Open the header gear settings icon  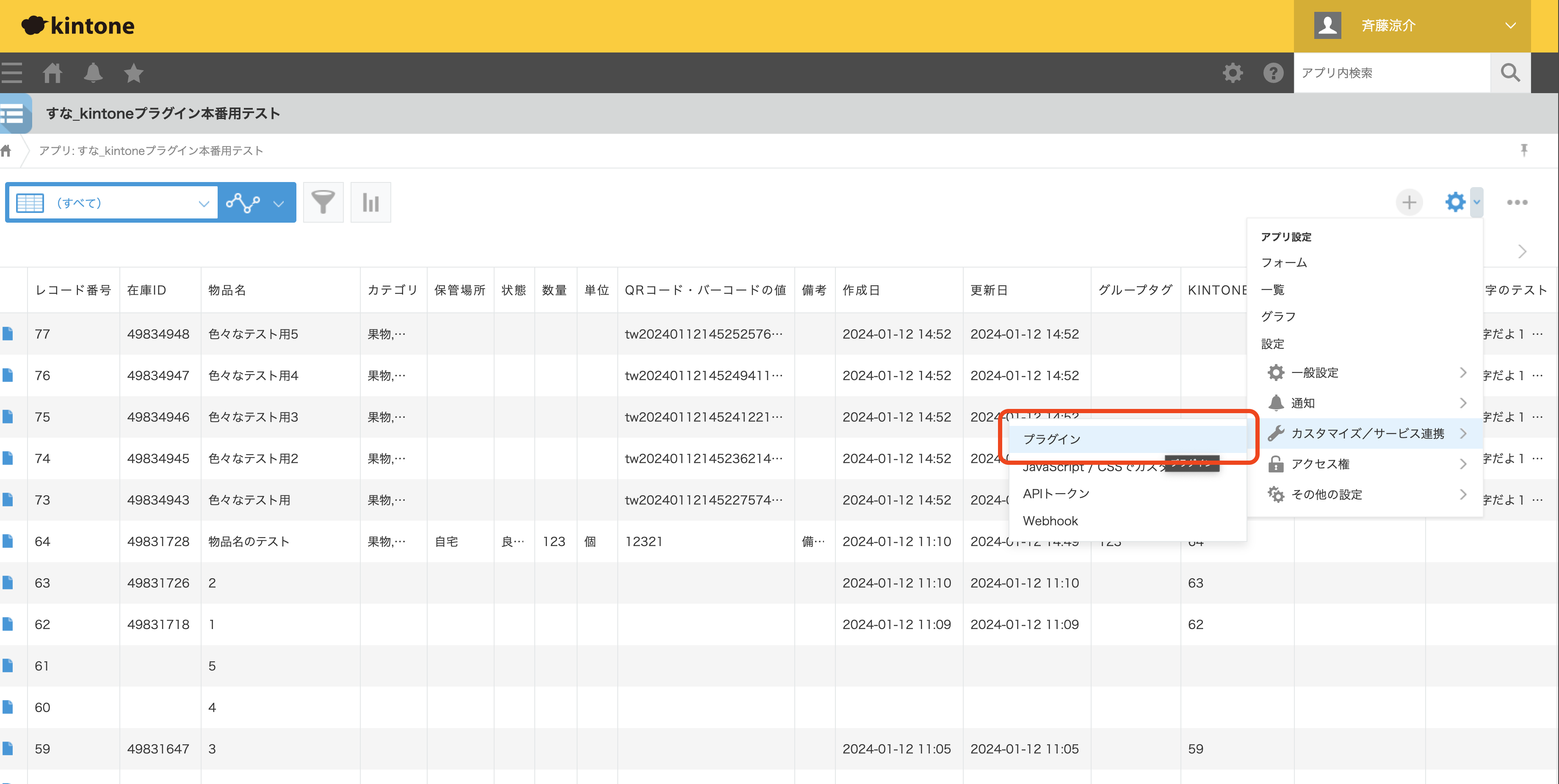click(1233, 73)
